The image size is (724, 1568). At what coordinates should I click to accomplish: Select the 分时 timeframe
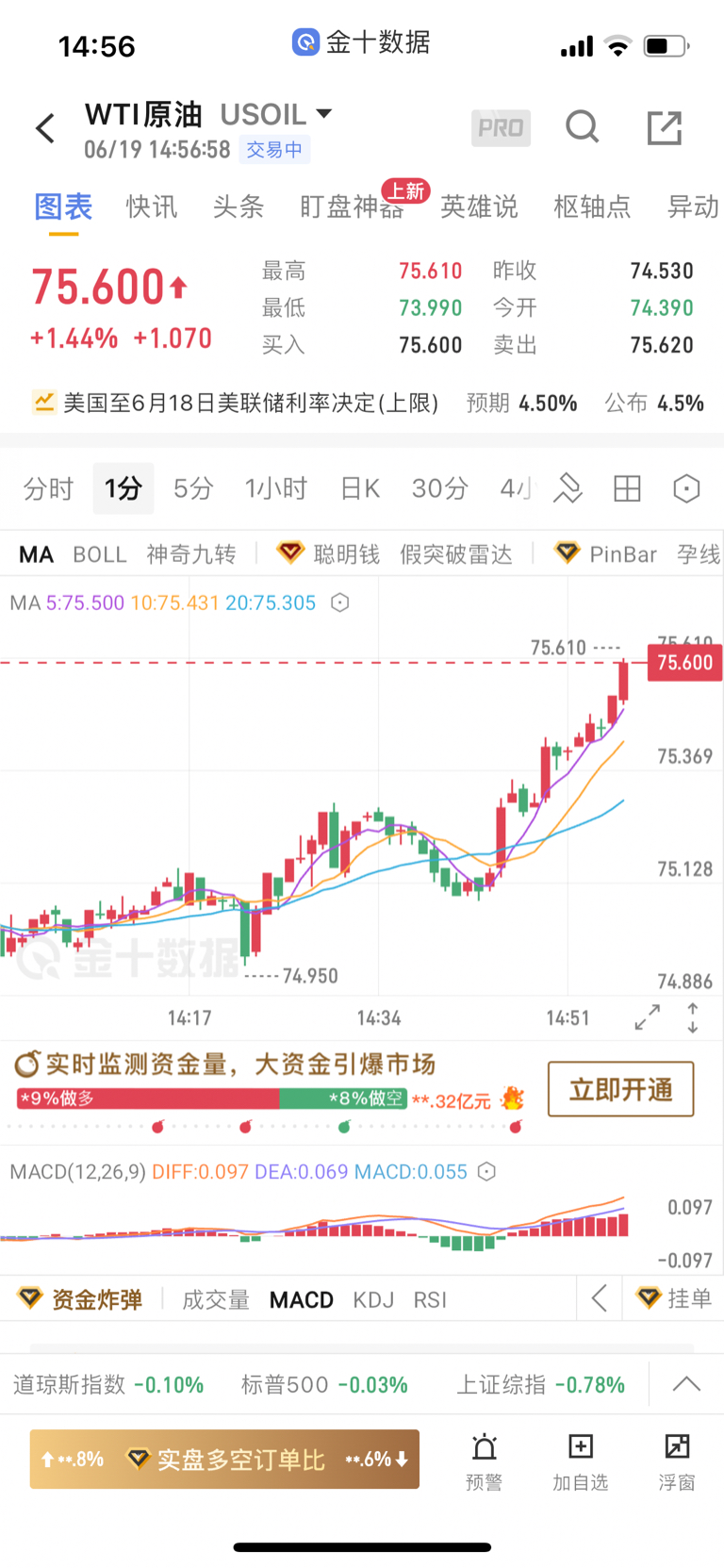pyautogui.click(x=48, y=488)
